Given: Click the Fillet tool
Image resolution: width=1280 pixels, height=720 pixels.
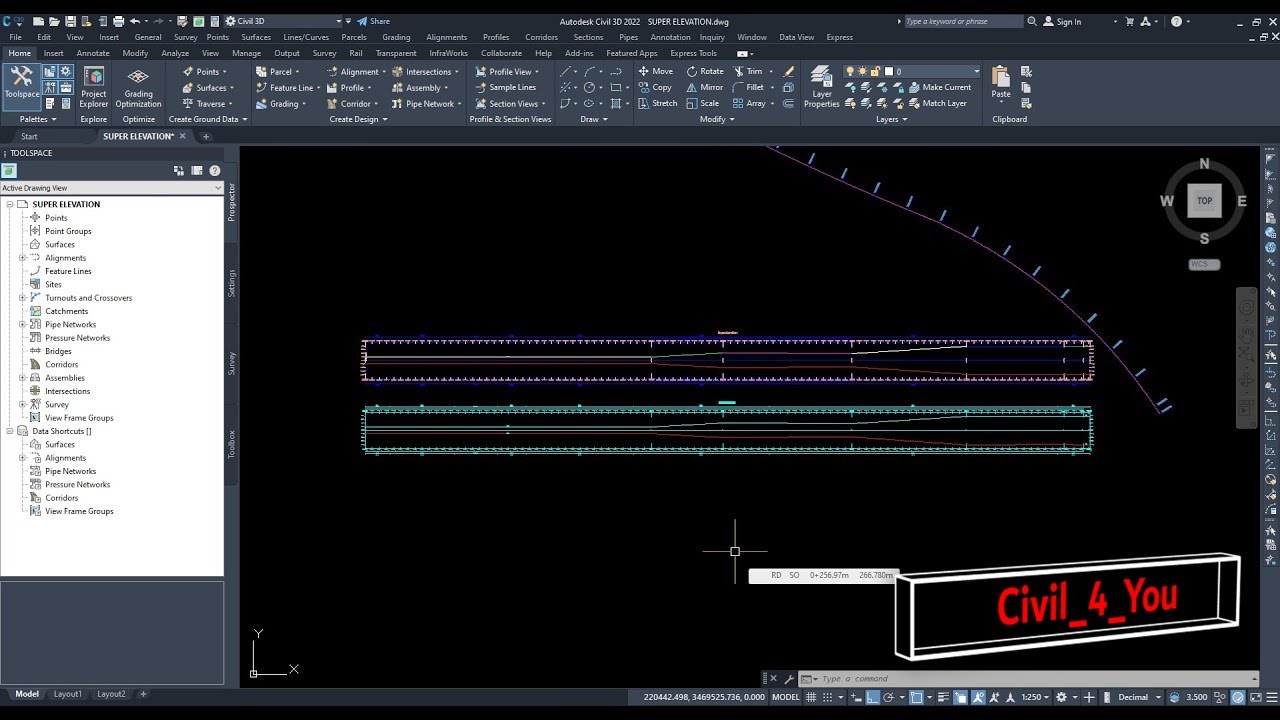Looking at the screenshot, I should (x=749, y=87).
